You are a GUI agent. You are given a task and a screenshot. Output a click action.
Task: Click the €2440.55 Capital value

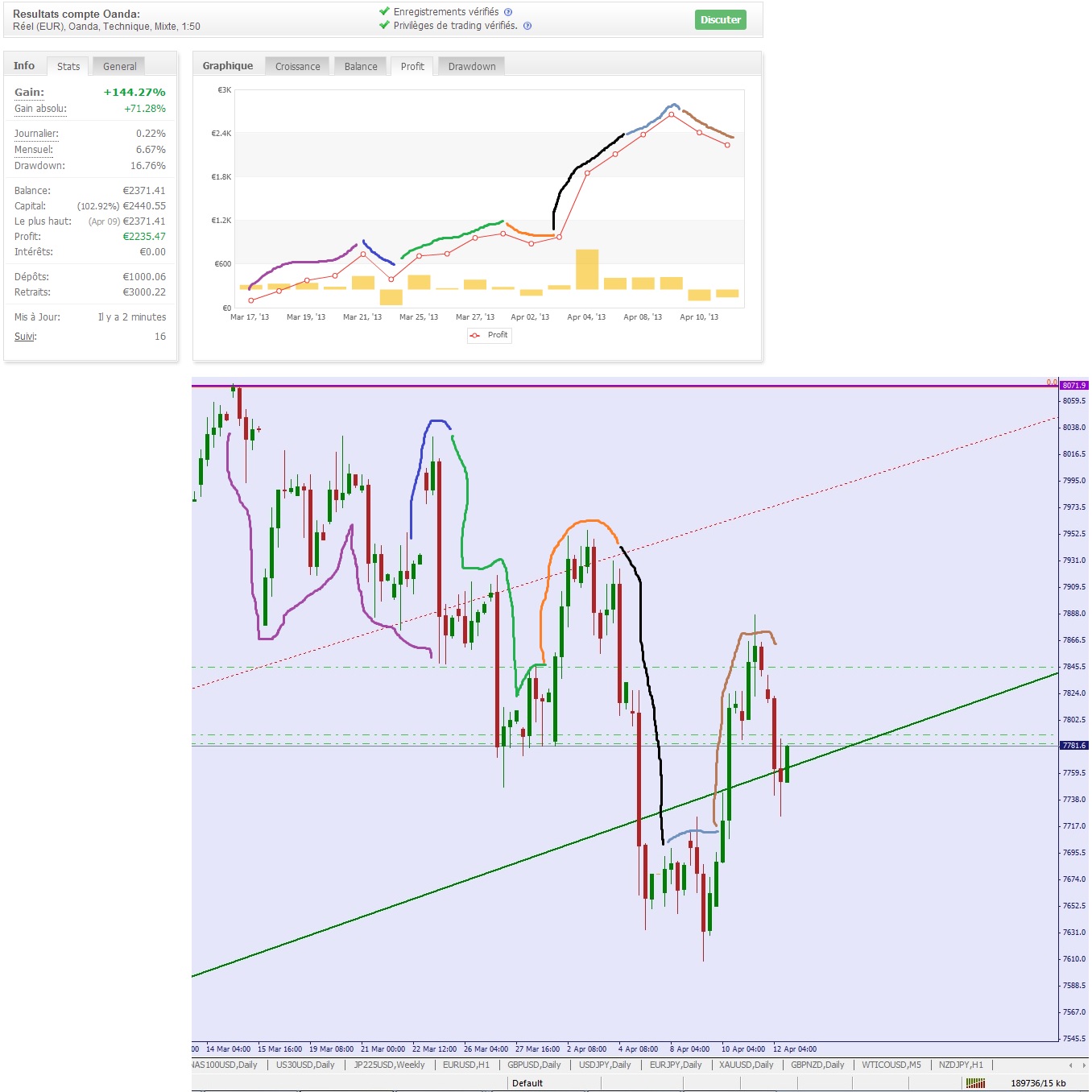(144, 206)
